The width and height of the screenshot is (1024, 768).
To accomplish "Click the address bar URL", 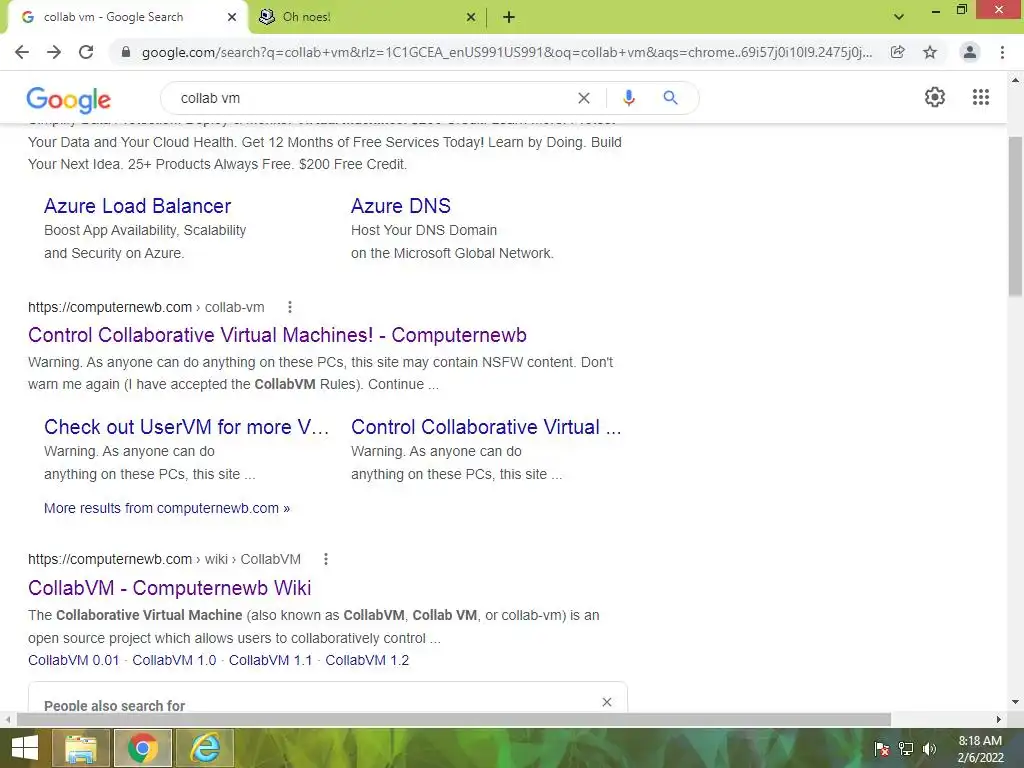I will tap(507, 52).
